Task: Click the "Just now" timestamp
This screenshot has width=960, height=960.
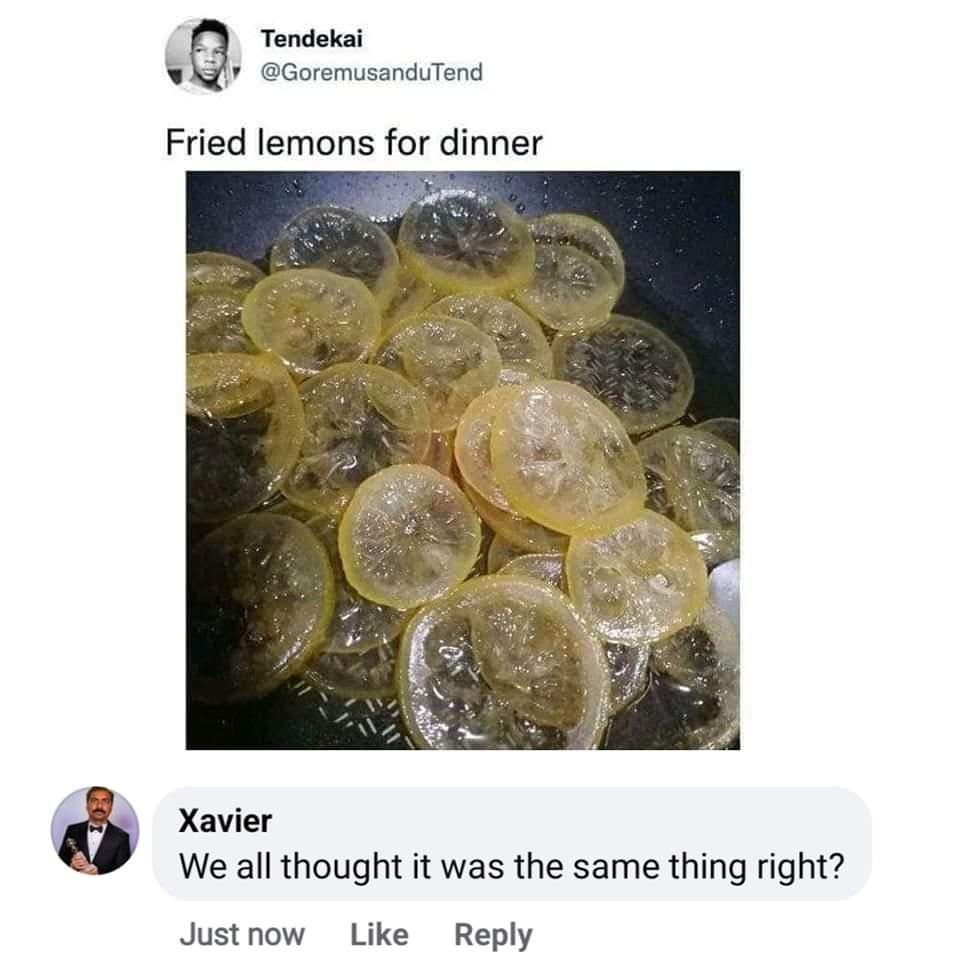Action: (242, 935)
